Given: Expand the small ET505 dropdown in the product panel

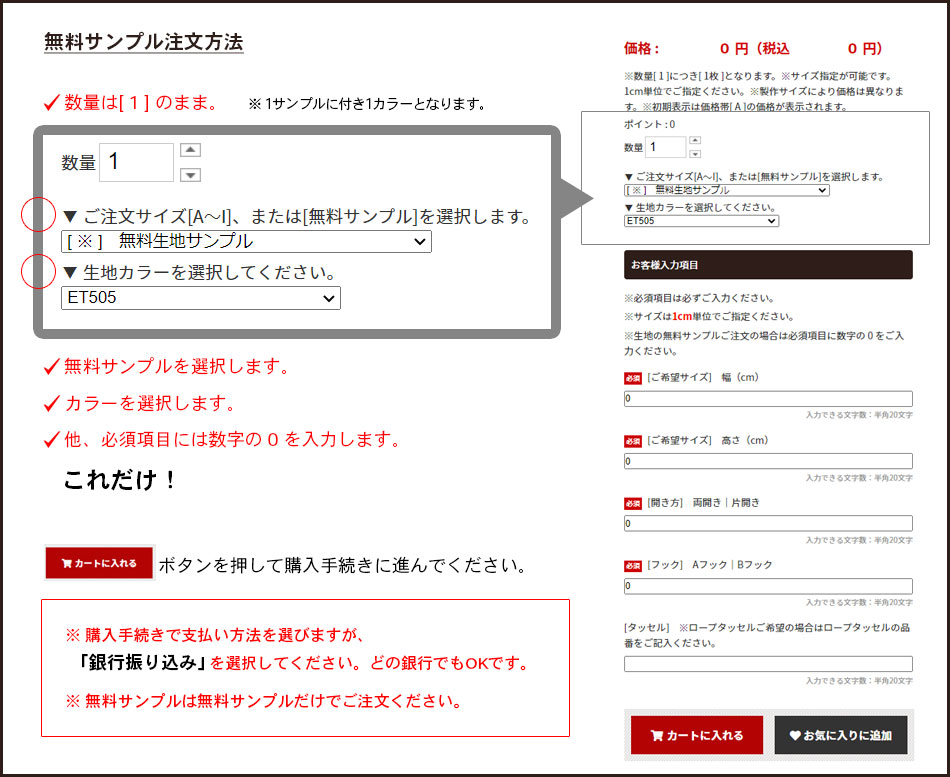Looking at the screenshot, I should (x=701, y=221).
